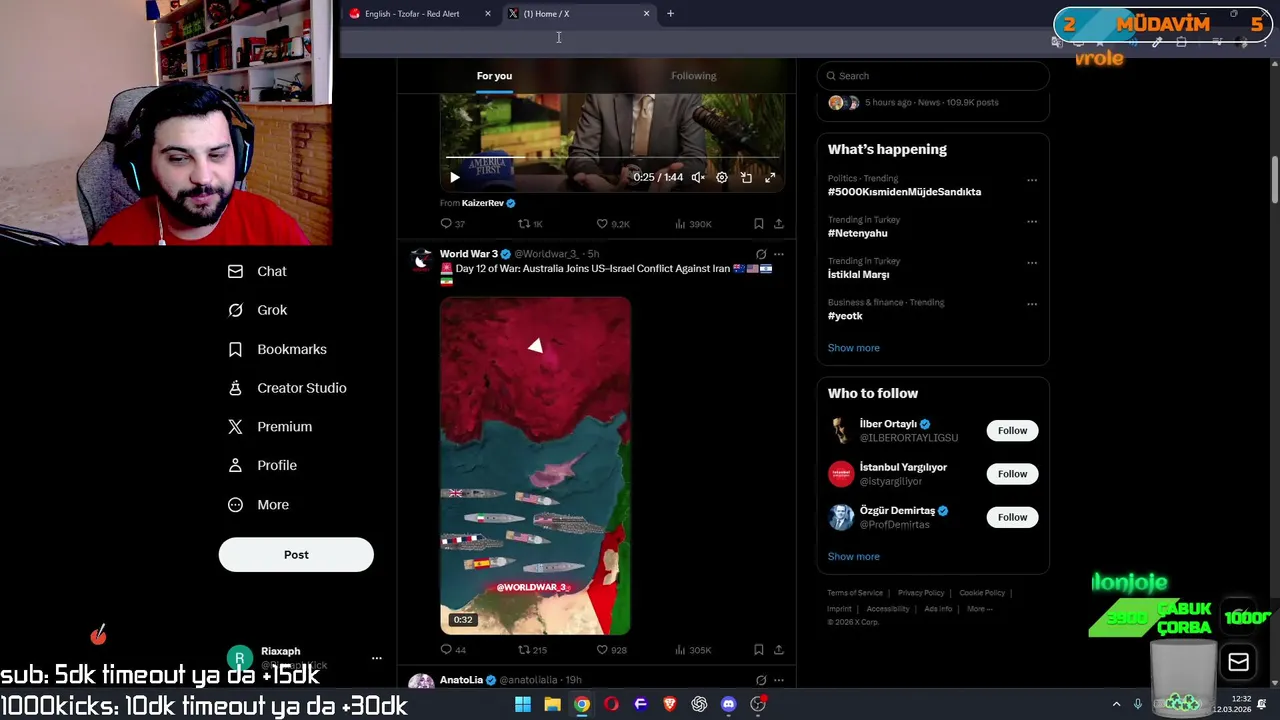The height and width of the screenshot is (720, 1280).
Task: Bookmark the World War 3 post
Action: 759,650
